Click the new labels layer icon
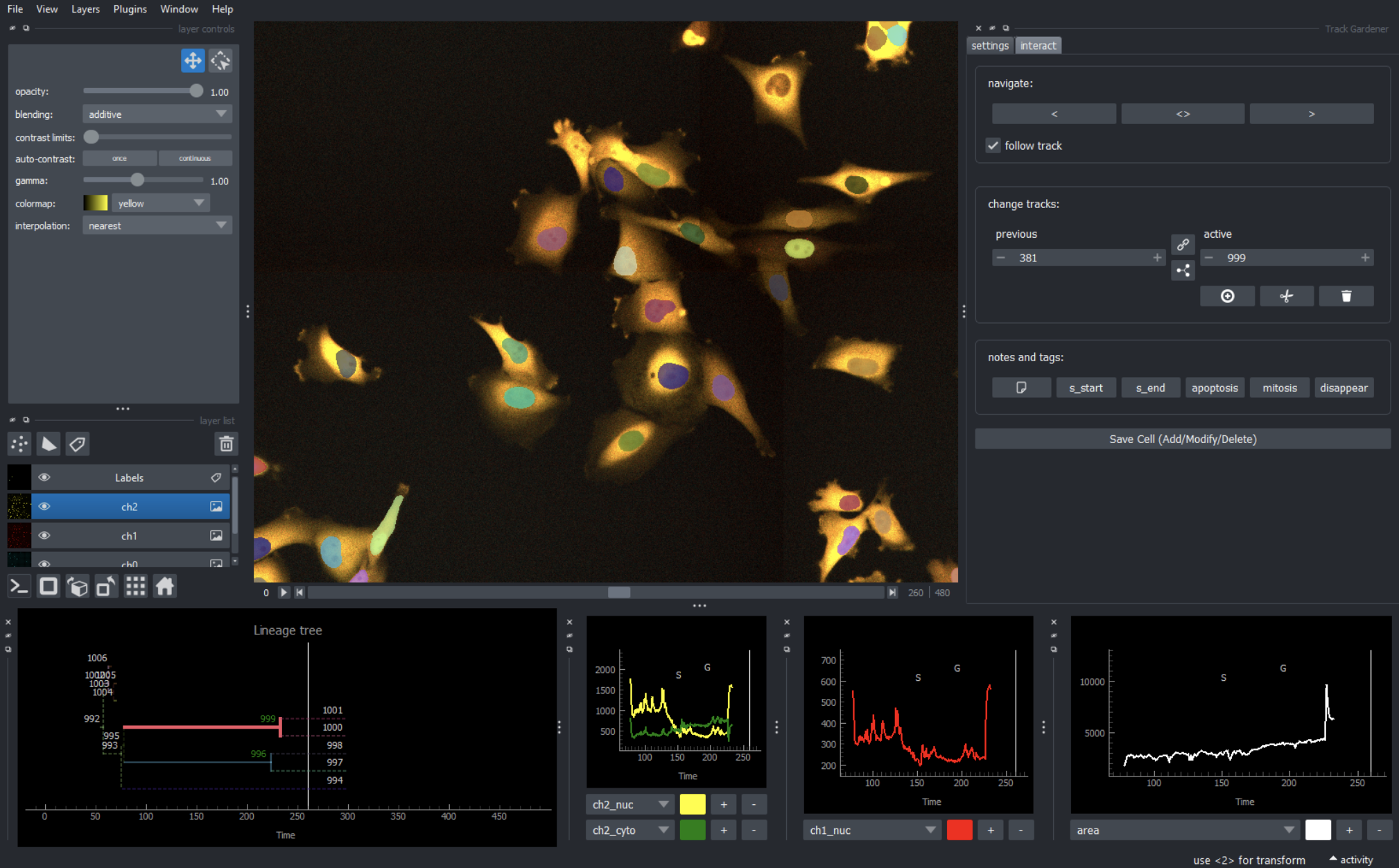 tap(78, 444)
